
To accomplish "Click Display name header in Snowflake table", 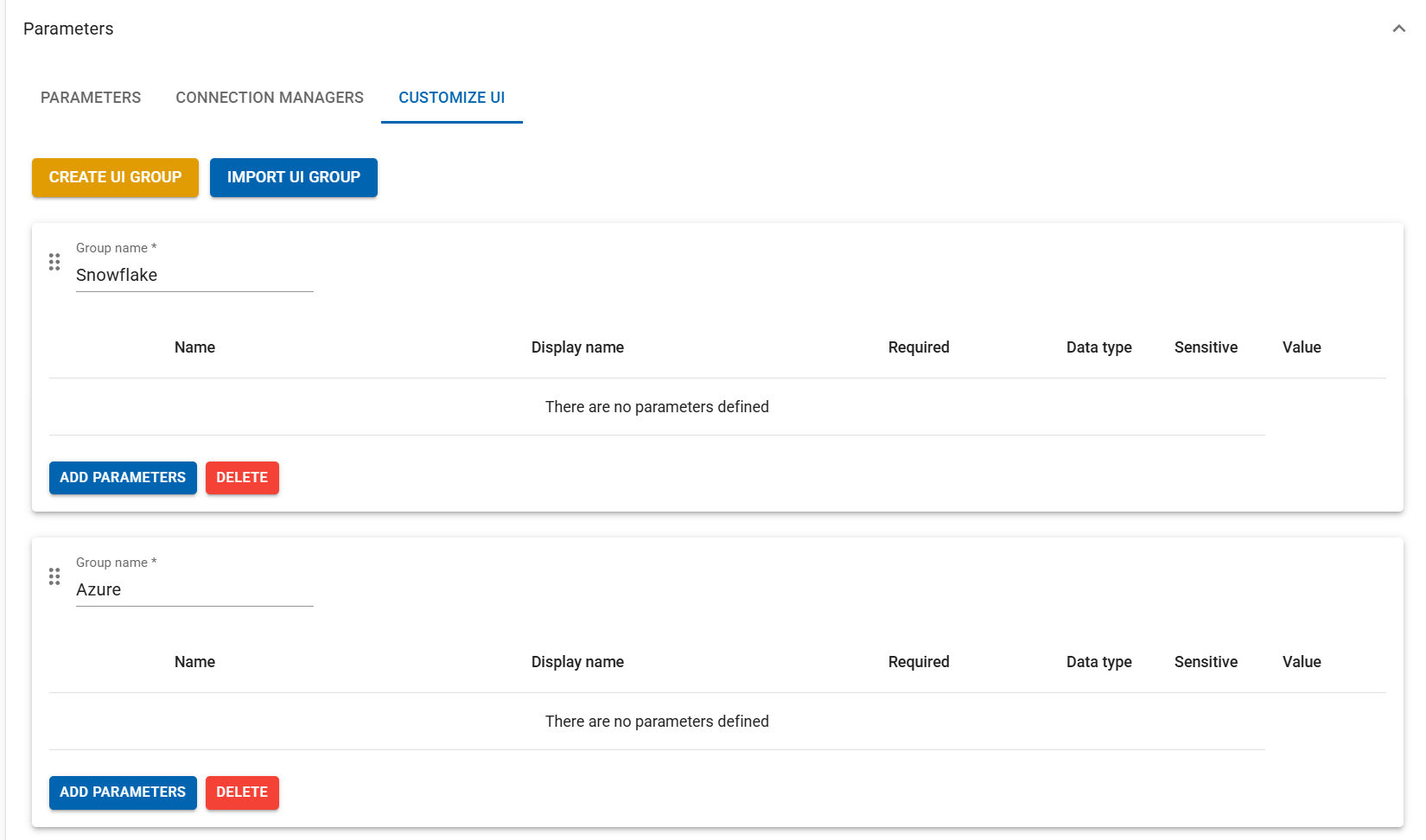I will click(577, 347).
